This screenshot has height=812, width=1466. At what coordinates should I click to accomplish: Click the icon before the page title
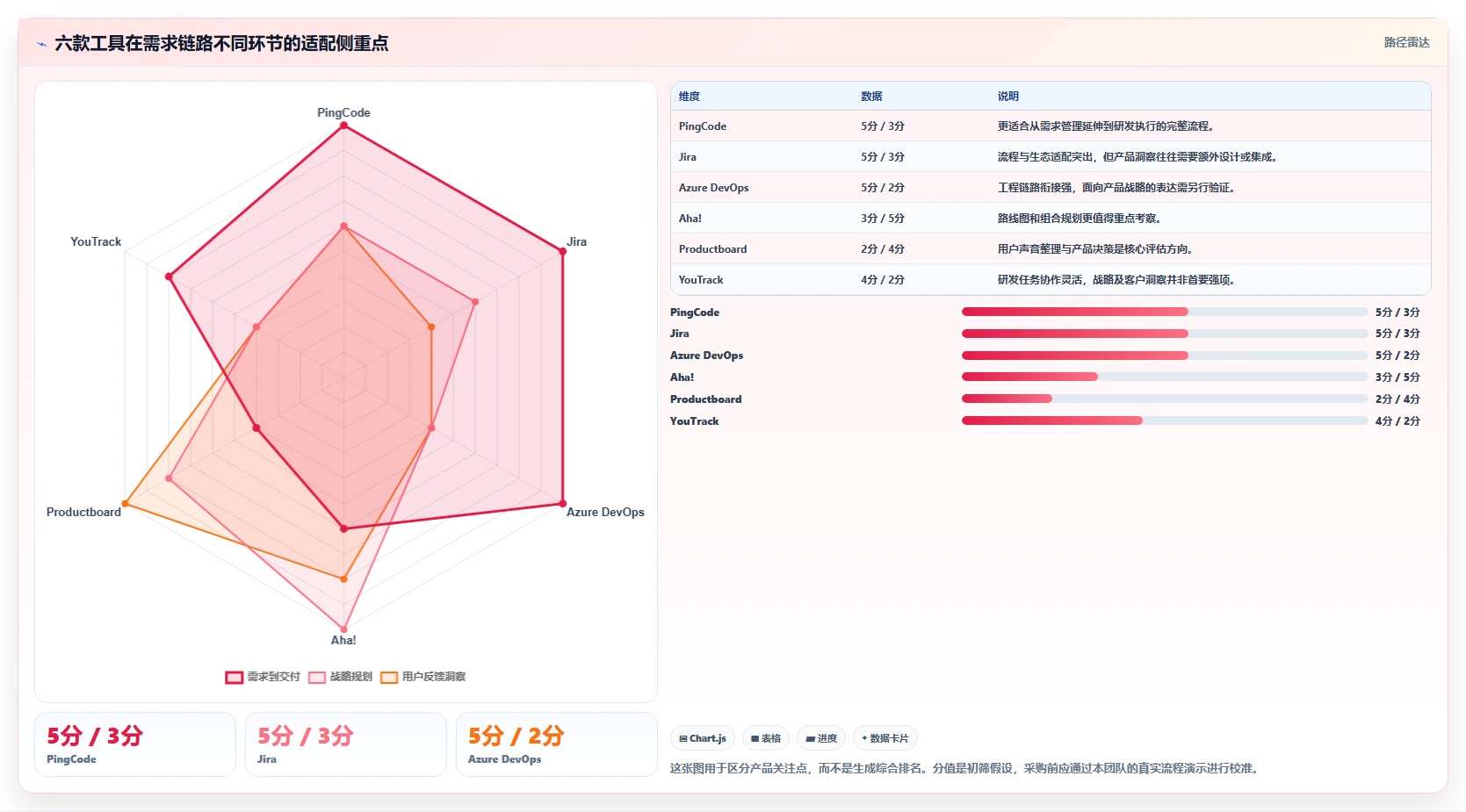tap(41, 44)
